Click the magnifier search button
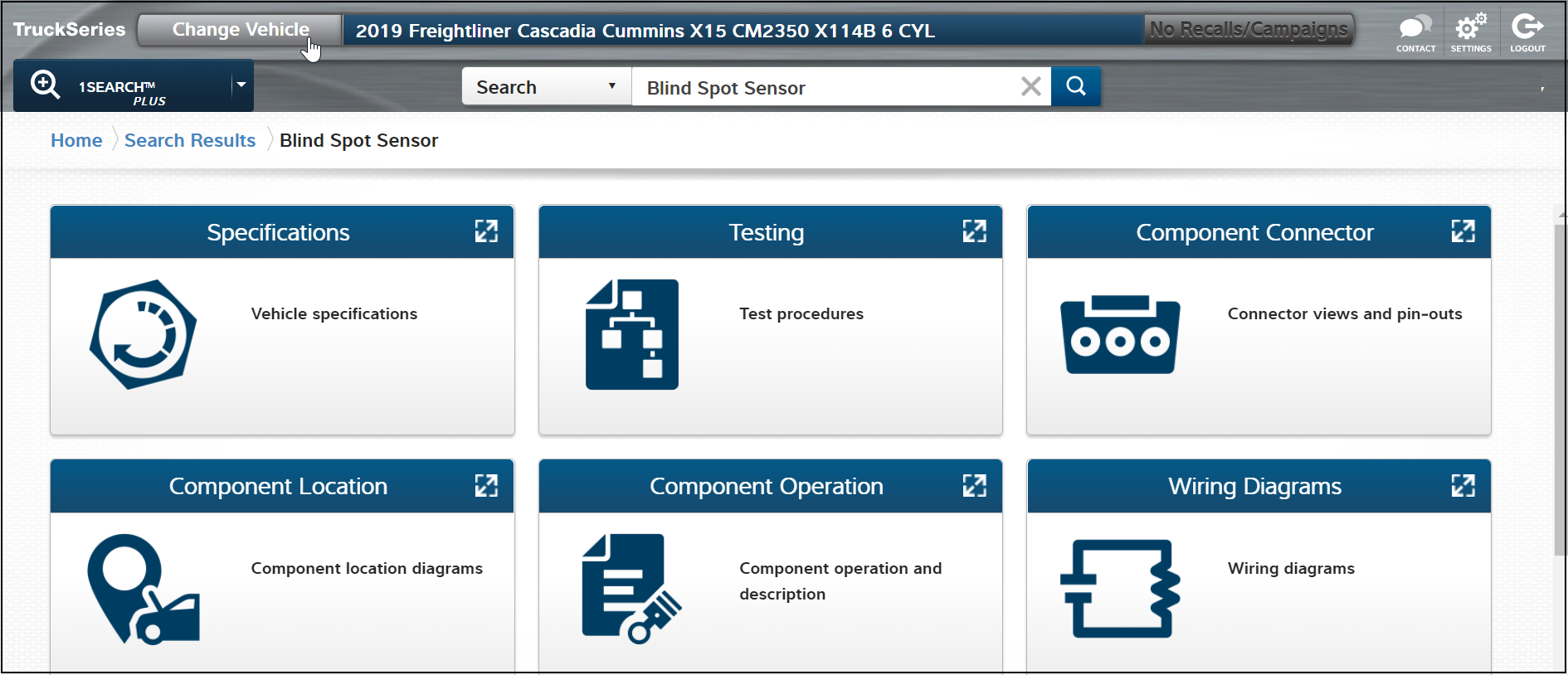 [x=1076, y=86]
